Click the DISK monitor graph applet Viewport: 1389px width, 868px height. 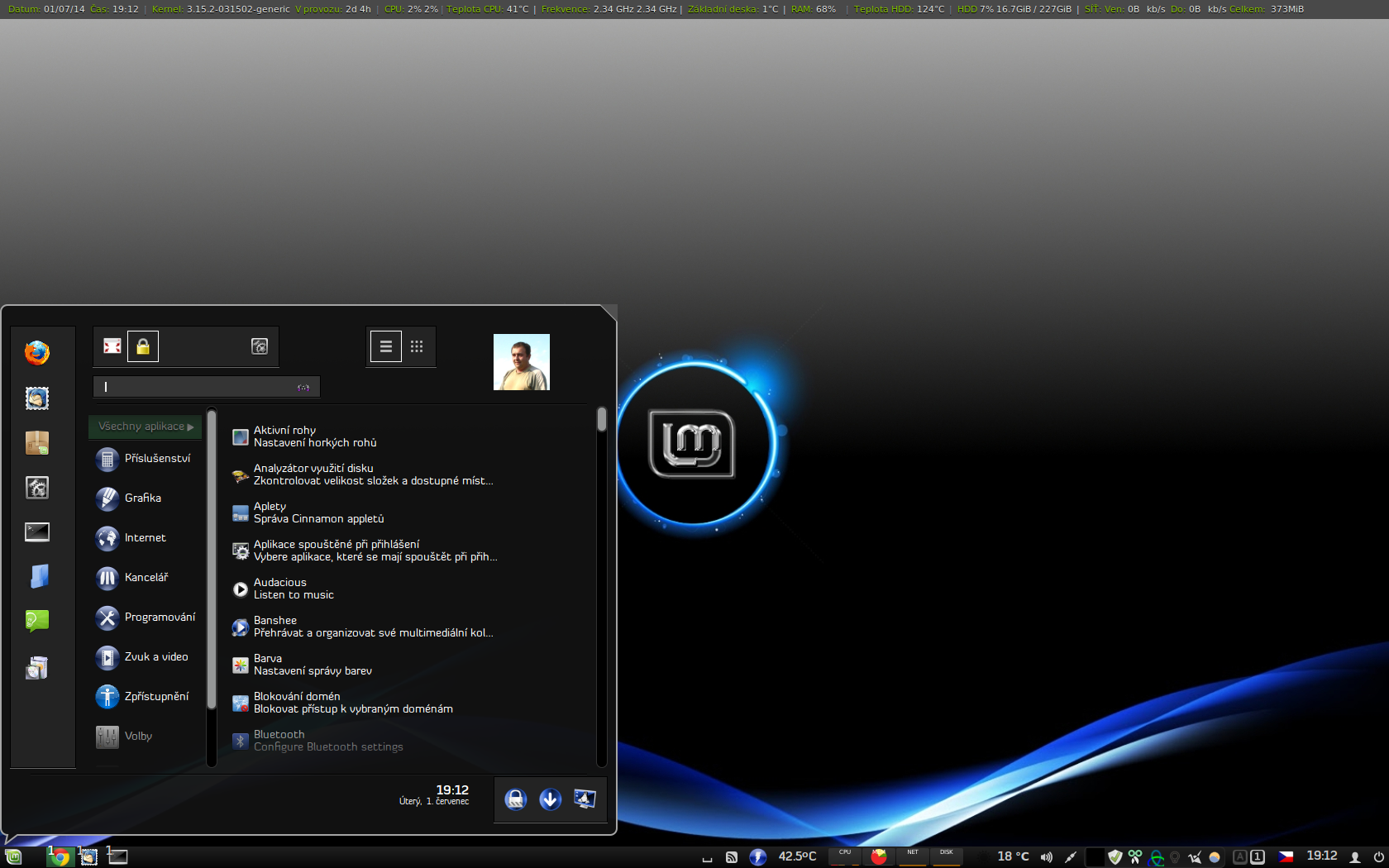[947, 856]
